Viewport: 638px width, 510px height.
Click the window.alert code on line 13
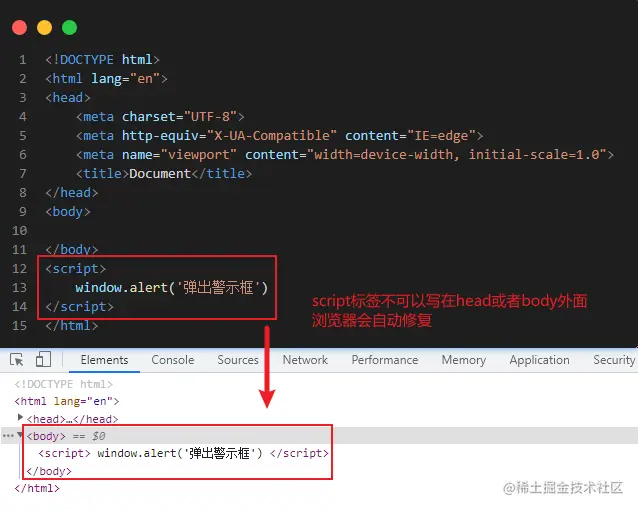pos(171,288)
